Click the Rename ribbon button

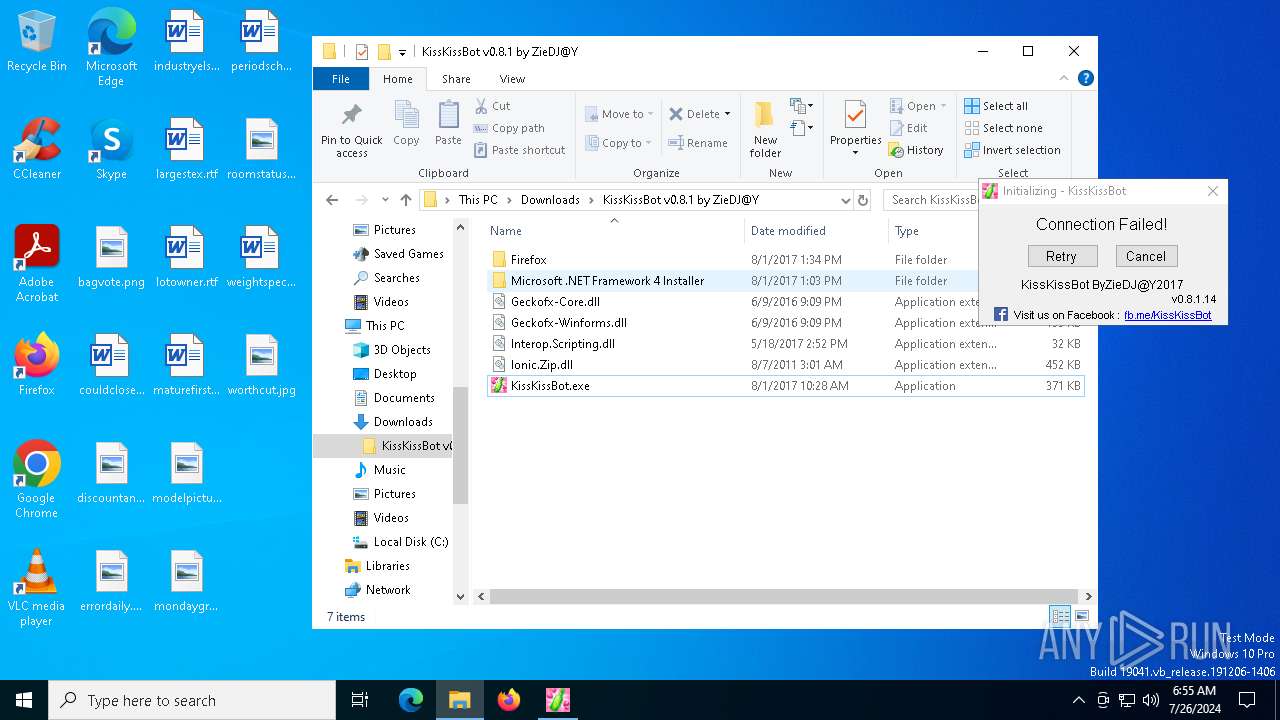(698, 143)
